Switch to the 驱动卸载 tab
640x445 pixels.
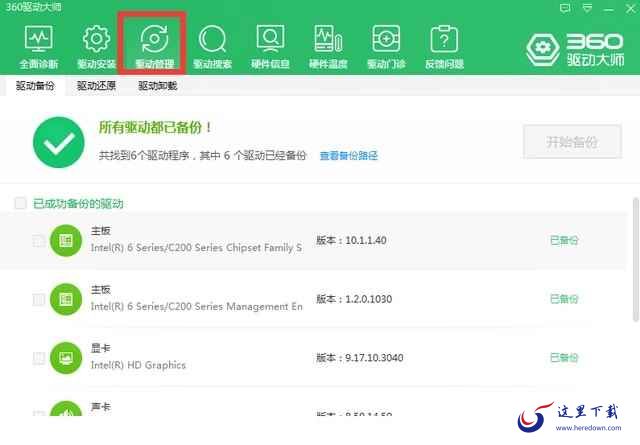(158, 86)
